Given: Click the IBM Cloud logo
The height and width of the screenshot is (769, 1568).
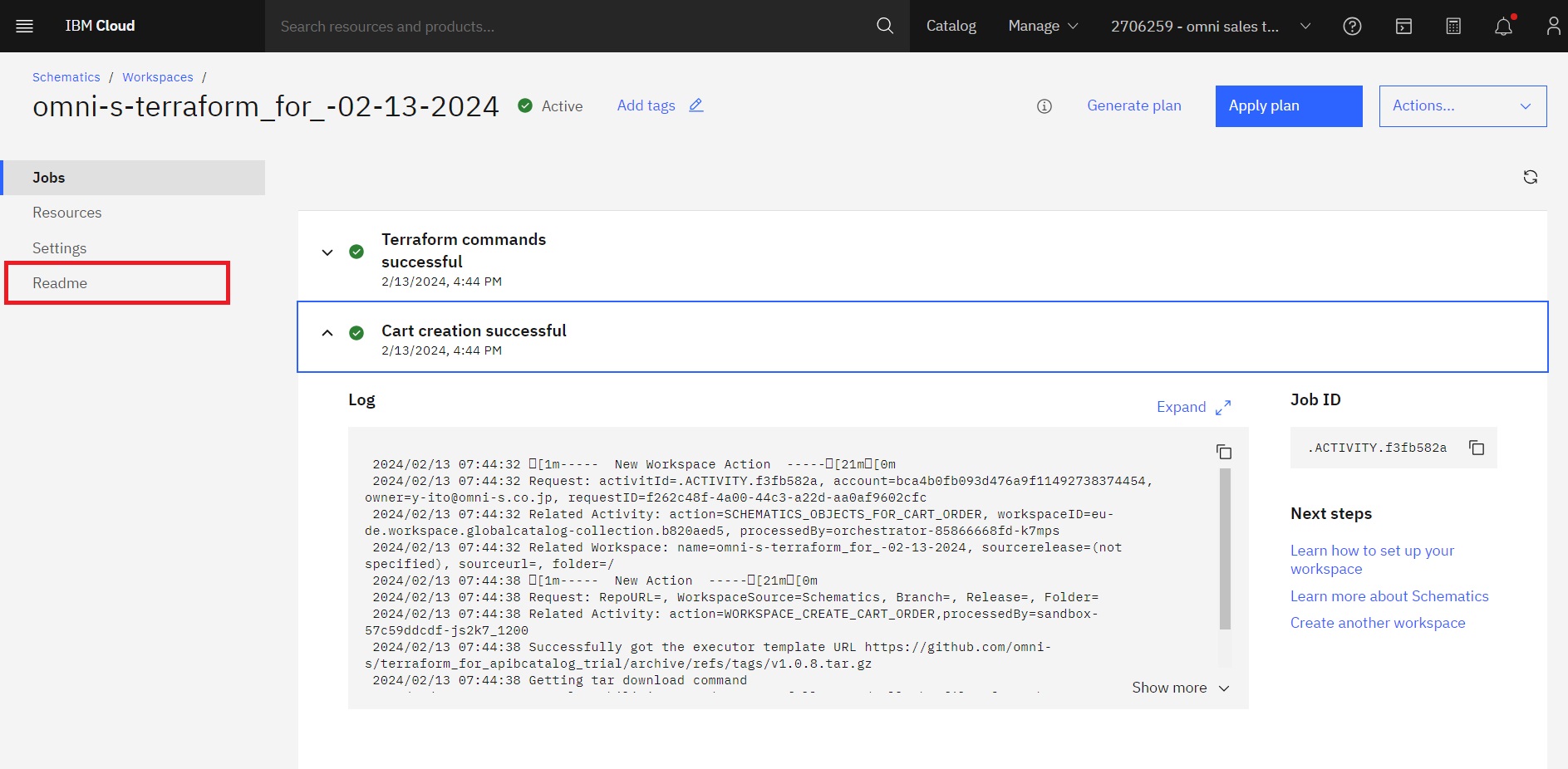Looking at the screenshot, I should 100,26.
